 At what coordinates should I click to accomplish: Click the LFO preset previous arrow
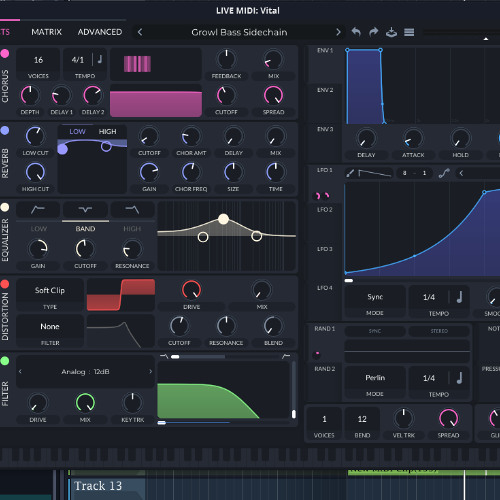pyautogui.click(x=461, y=173)
